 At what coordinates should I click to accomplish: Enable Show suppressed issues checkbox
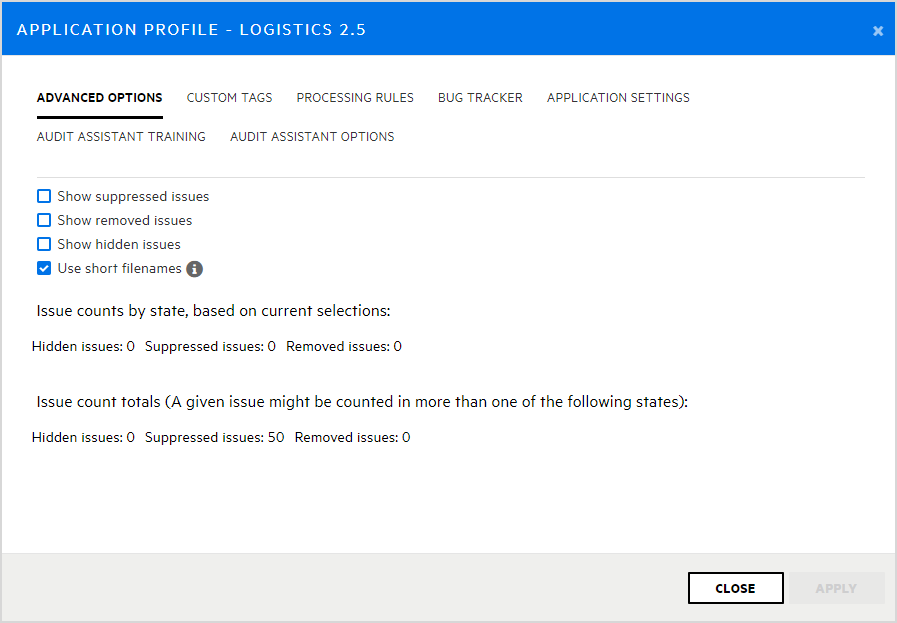pyautogui.click(x=44, y=197)
